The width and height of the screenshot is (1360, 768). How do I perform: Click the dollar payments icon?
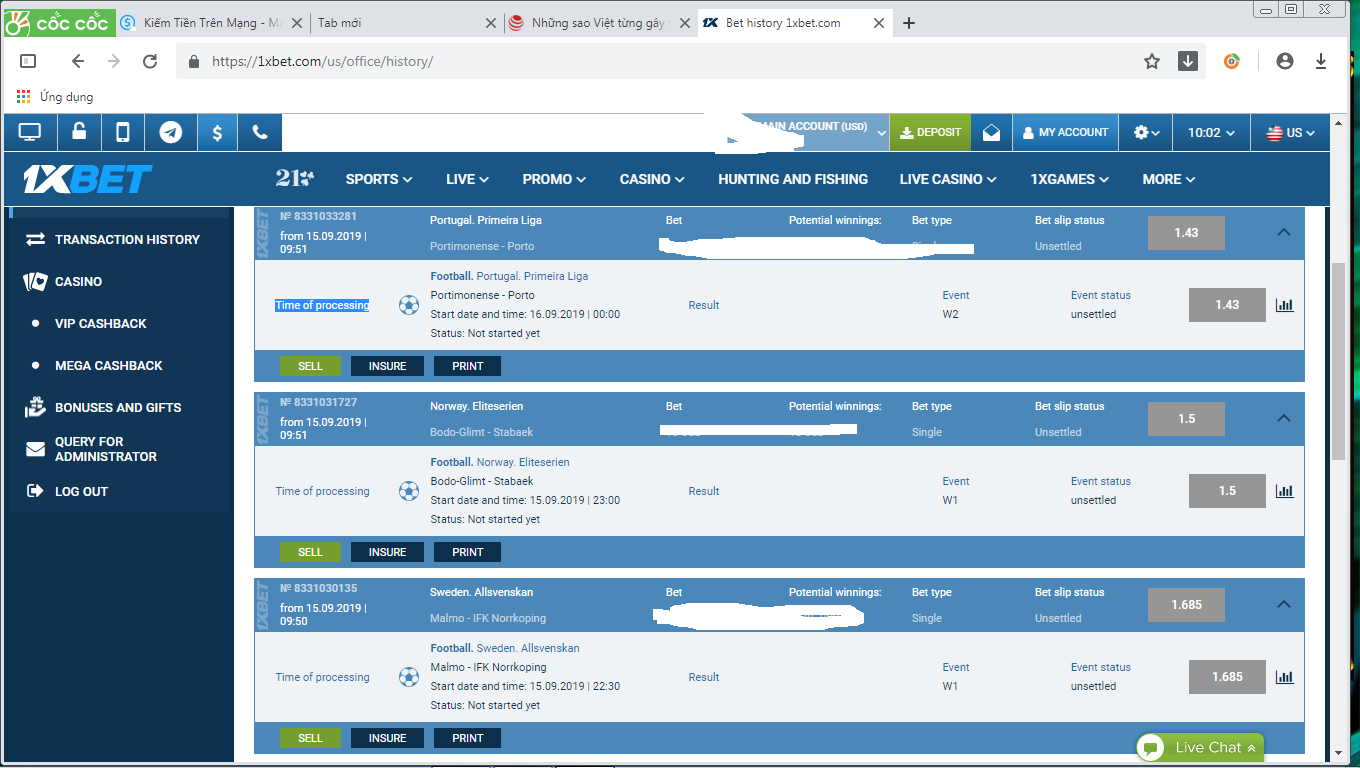217,132
